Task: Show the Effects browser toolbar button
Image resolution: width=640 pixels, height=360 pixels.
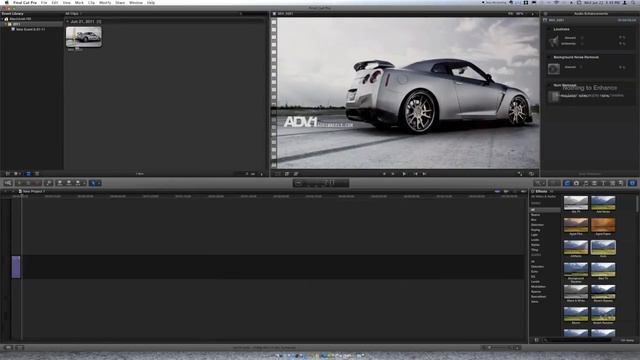Action: point(567,183)
